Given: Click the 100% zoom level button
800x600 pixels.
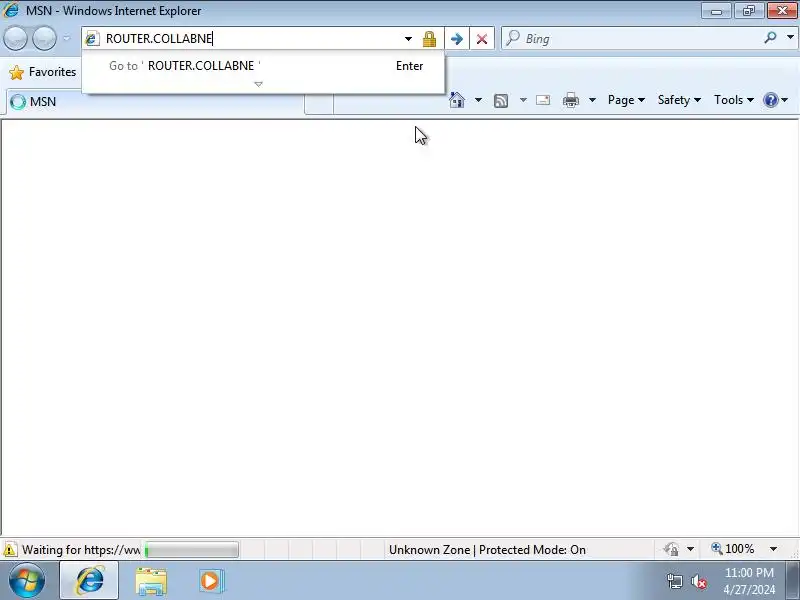Looking at the screenshot, I should tap(733, 549).
